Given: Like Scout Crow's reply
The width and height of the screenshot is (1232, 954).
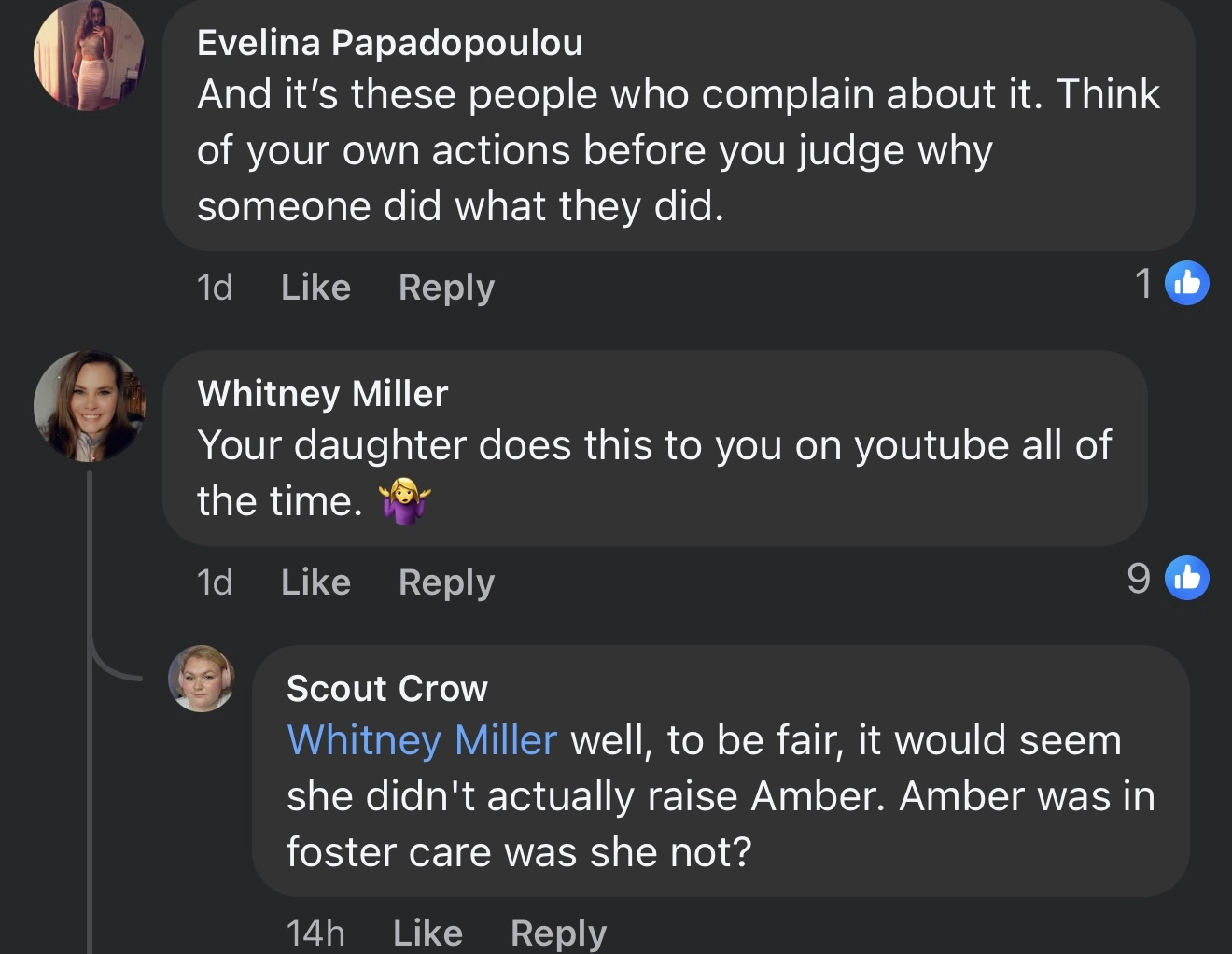Looking at the screenshot, I should tap(427, 933).
